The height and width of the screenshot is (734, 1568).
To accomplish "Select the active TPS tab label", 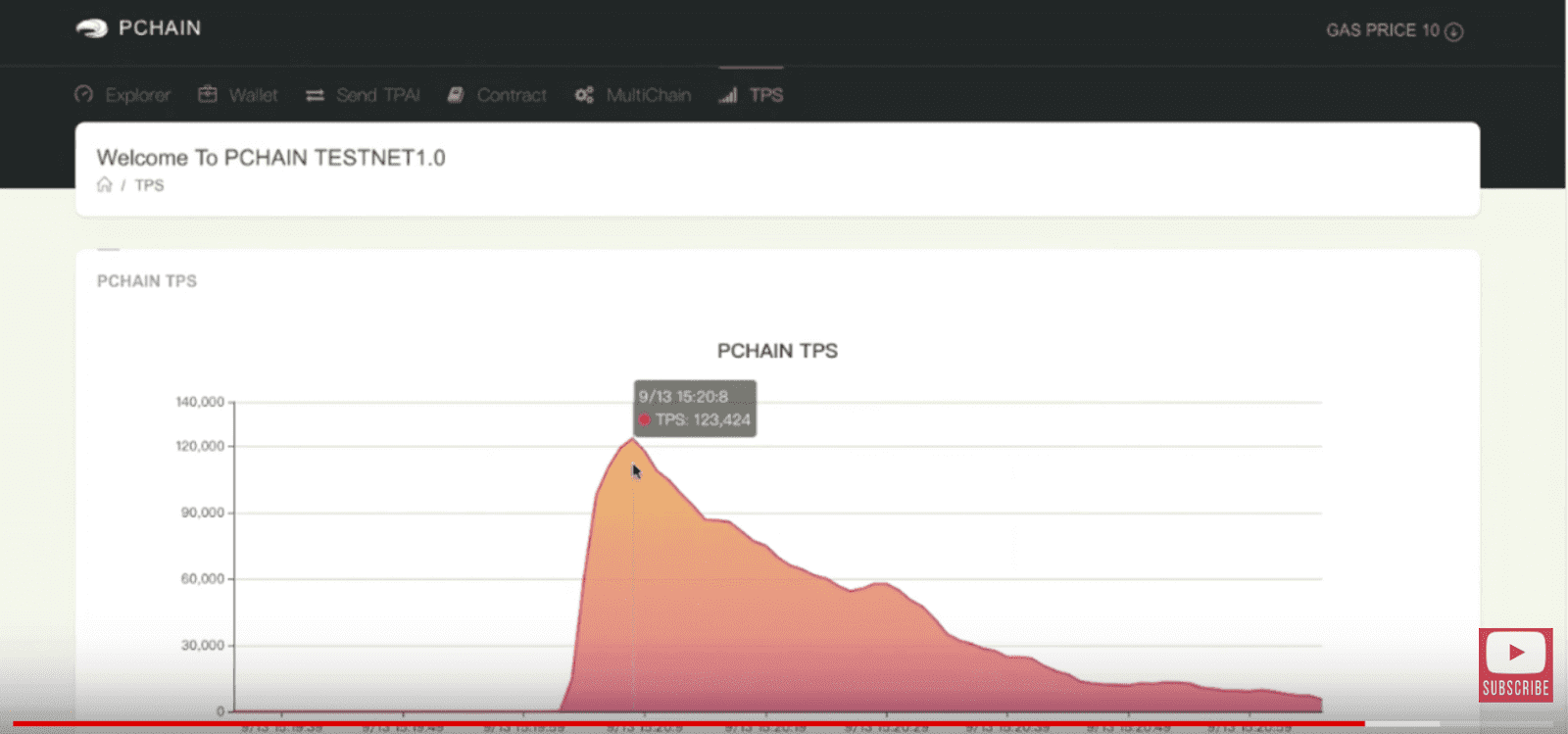I will point(766,95).
